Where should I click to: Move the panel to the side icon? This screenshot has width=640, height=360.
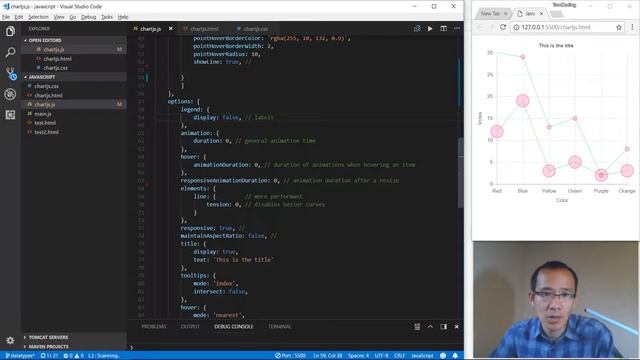tap(443, 327)
